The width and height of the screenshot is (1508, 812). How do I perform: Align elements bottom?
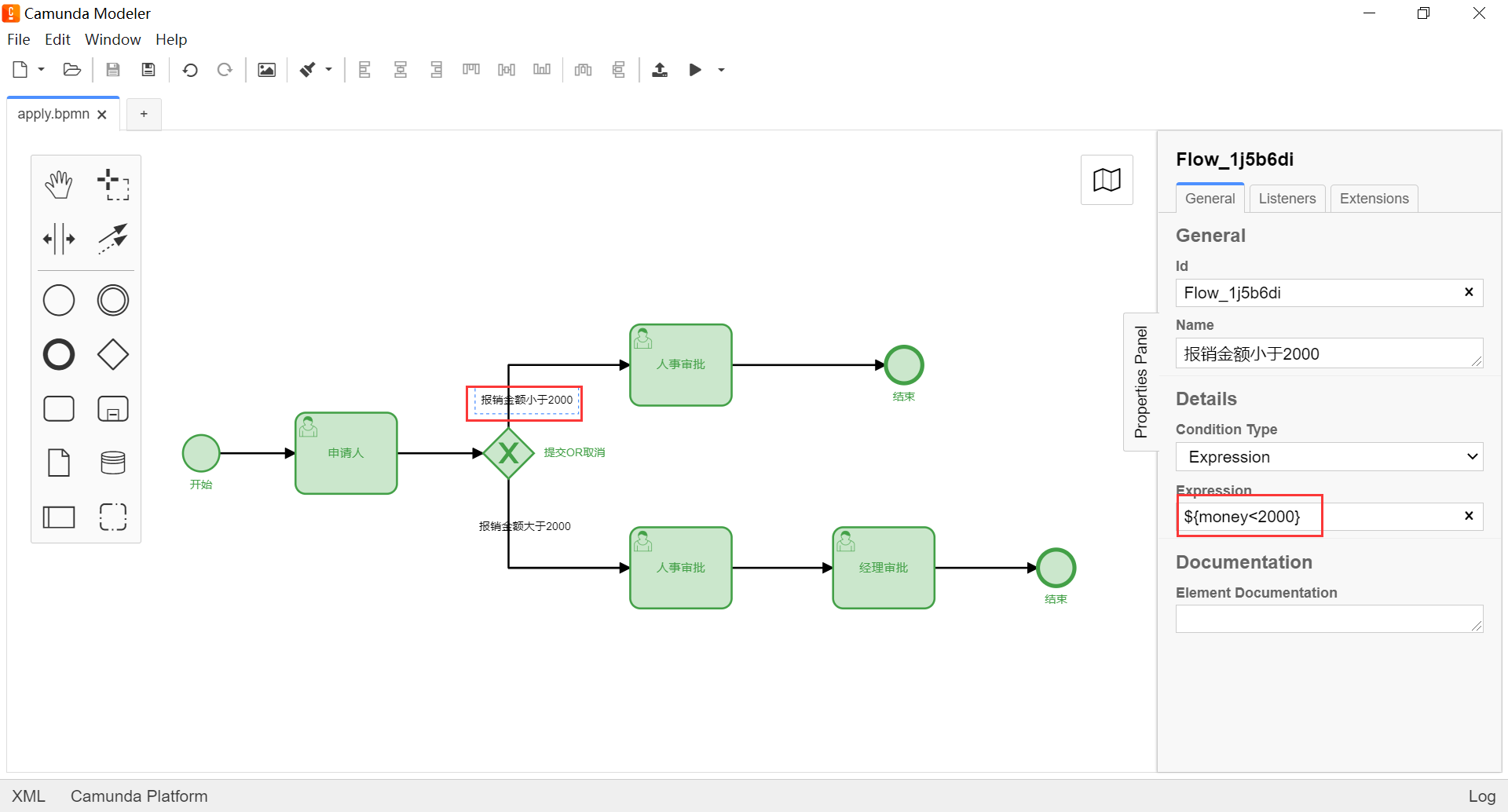click(x=542, y=70)
